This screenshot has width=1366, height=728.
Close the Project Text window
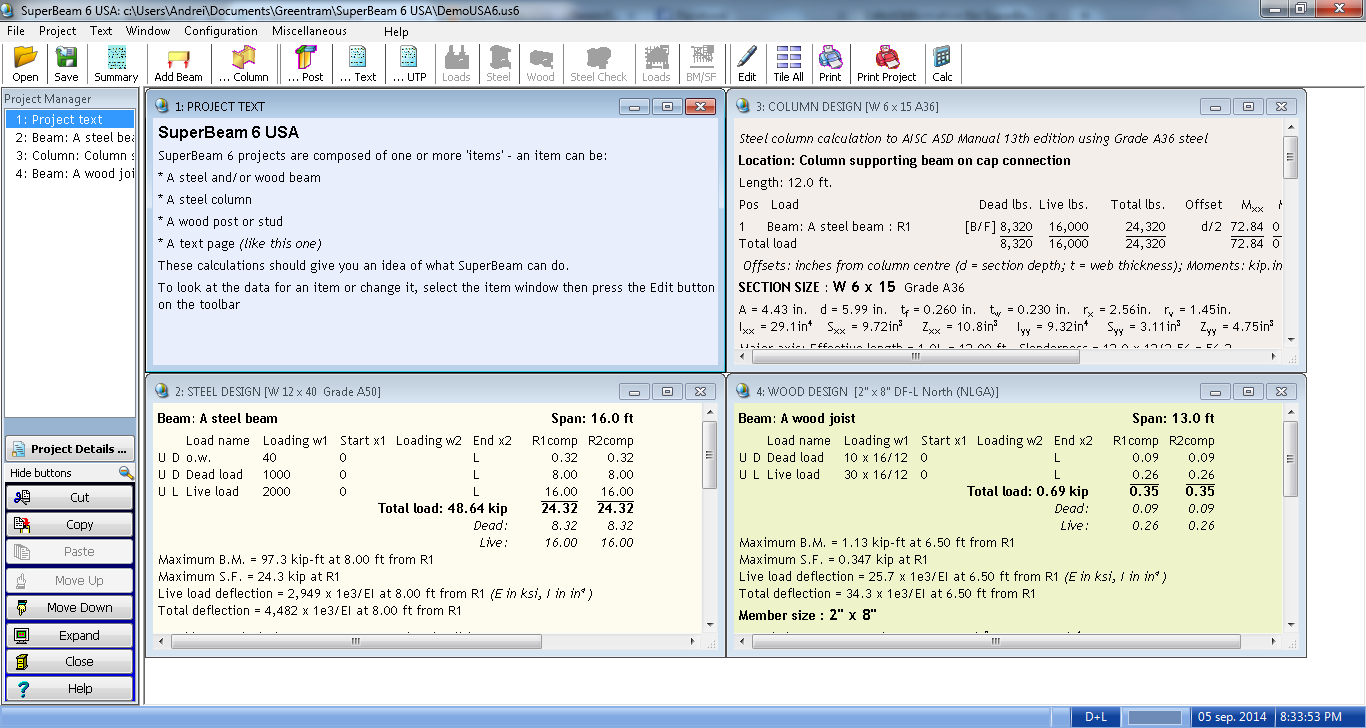pyautogui.click(x=701, y=106)
